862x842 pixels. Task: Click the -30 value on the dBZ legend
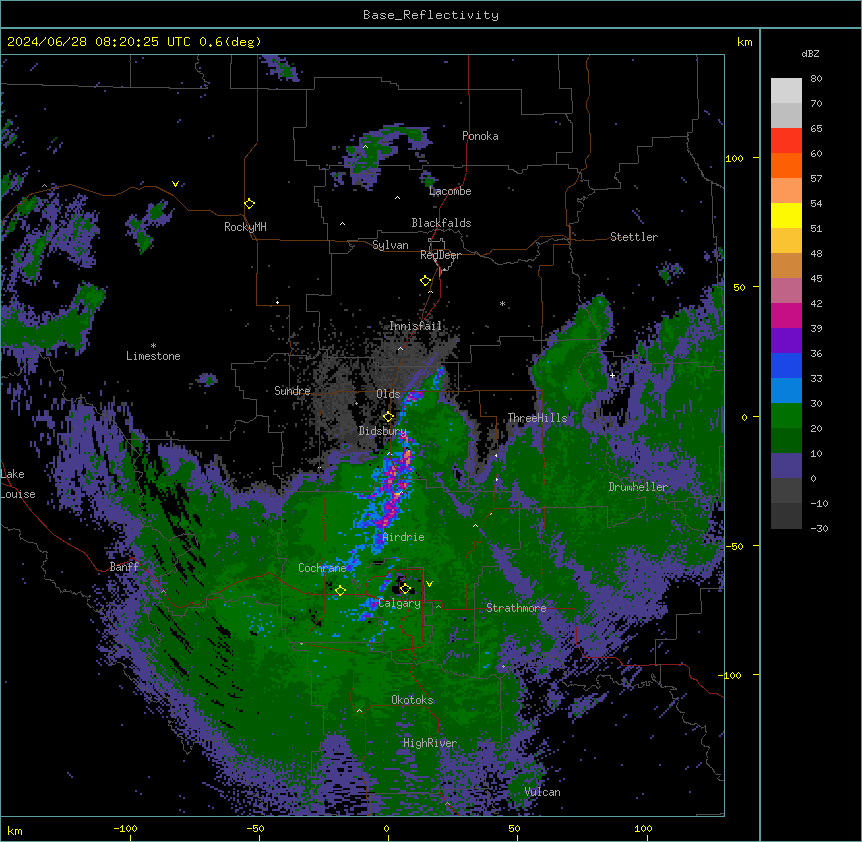pyautogui.click(x=819, y=528)
